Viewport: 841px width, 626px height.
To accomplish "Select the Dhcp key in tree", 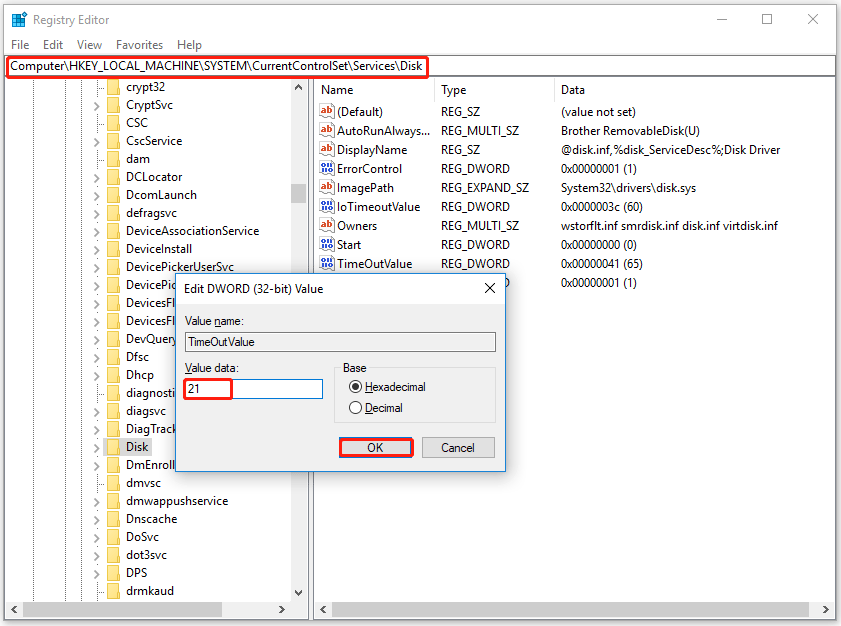I will [139, 375].
